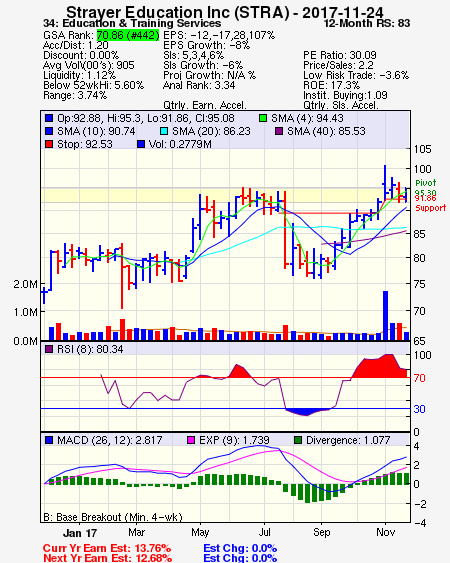Click the Low Risk Trade: -3.6% entry

coord(356,75)
